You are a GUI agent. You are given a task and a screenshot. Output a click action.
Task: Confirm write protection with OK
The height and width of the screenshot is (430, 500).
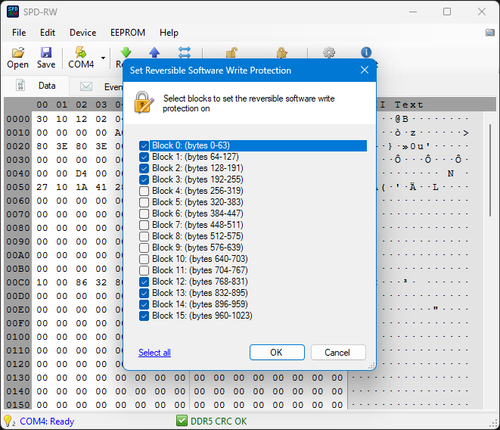(x=277, y=352)
